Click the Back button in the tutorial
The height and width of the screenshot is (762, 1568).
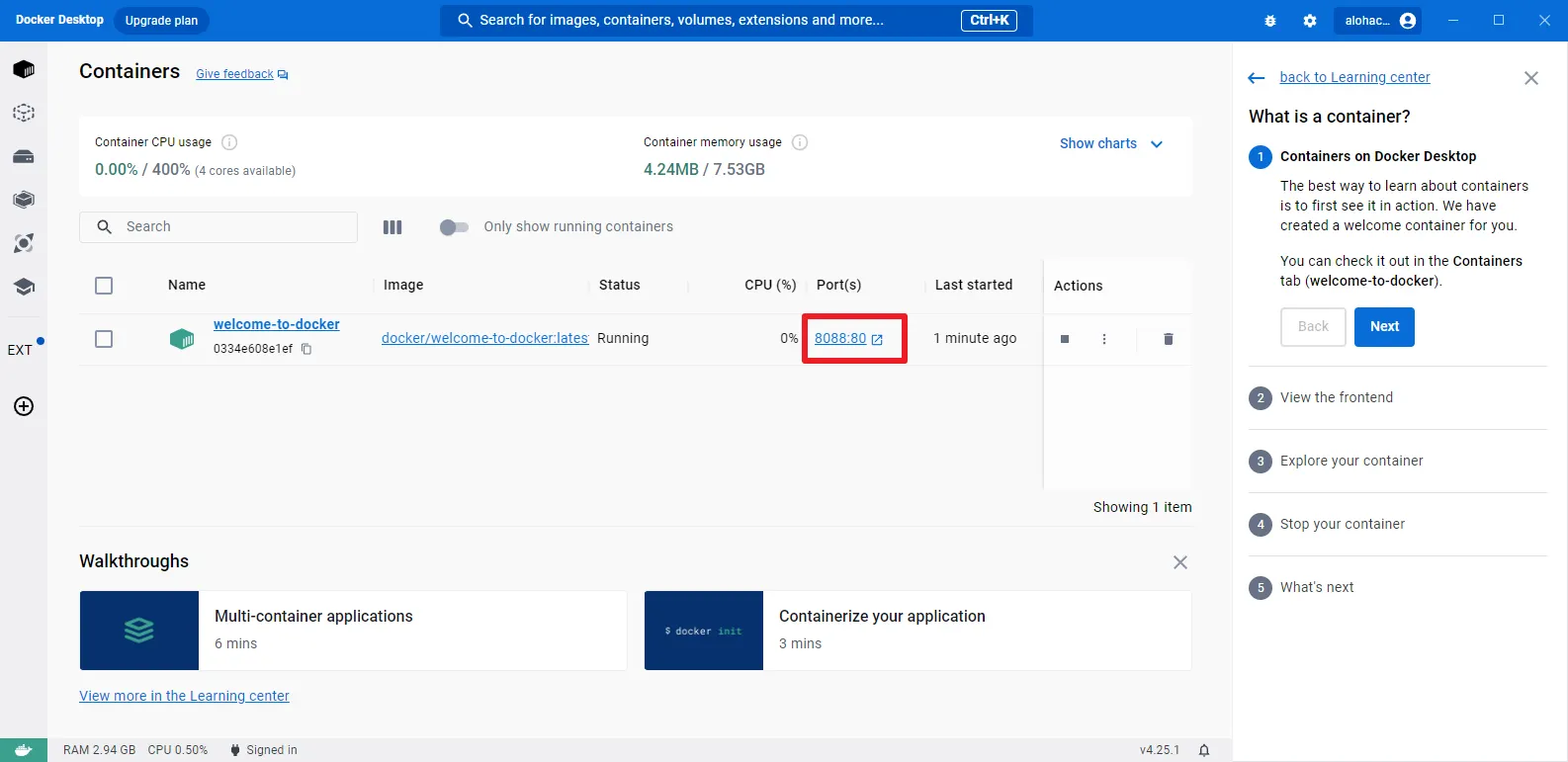point(1313,327)
